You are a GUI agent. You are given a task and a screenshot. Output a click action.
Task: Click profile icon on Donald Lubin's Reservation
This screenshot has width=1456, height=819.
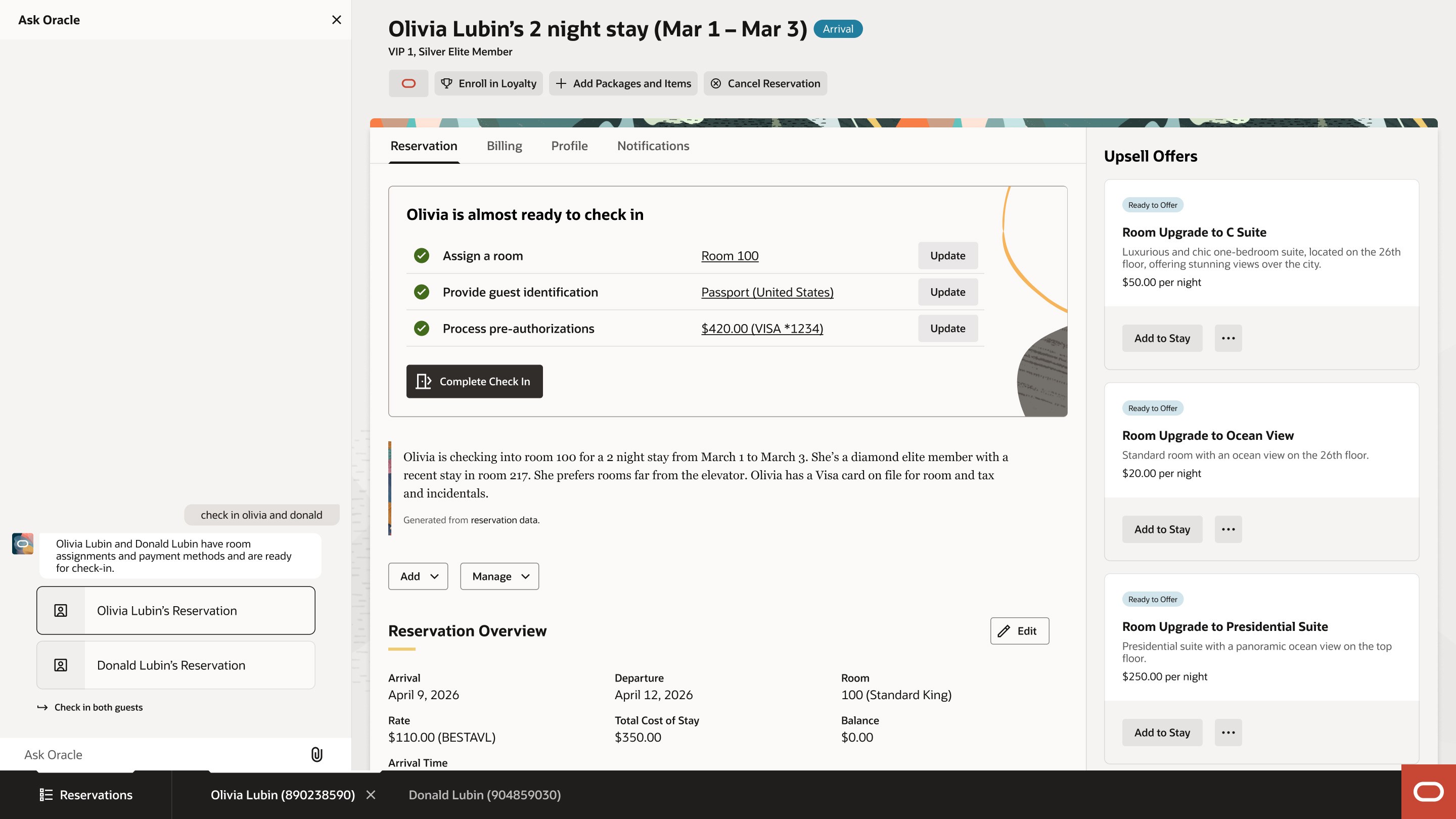point(61,665)
